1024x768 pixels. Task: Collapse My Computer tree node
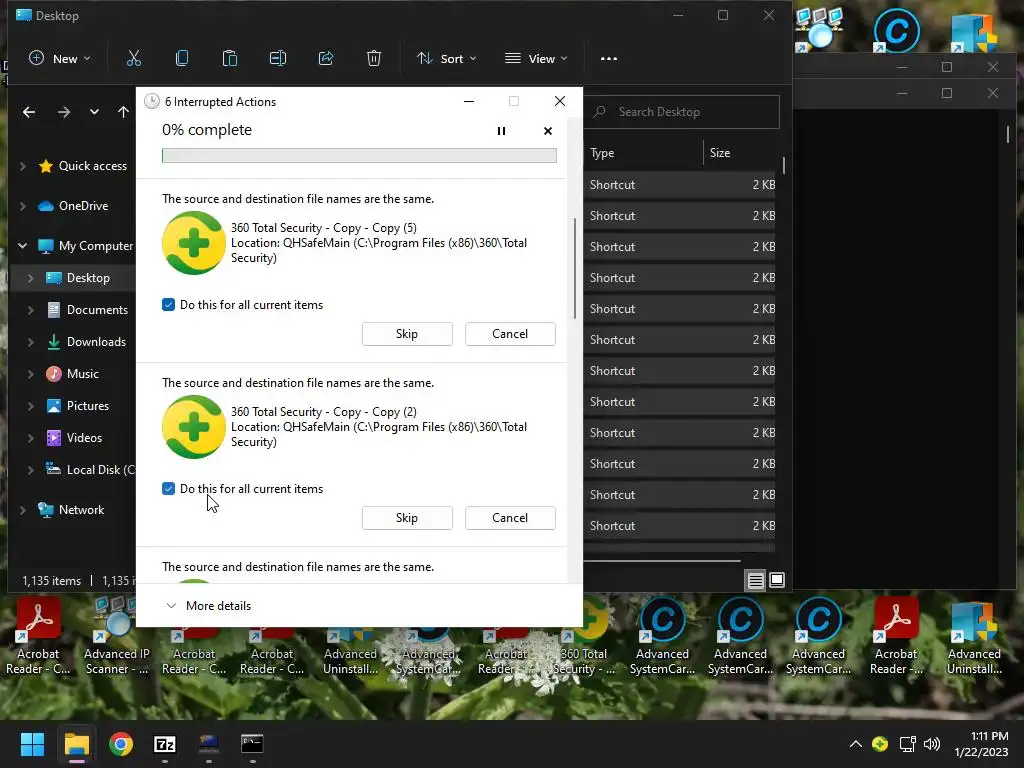[x=23, y=246]
